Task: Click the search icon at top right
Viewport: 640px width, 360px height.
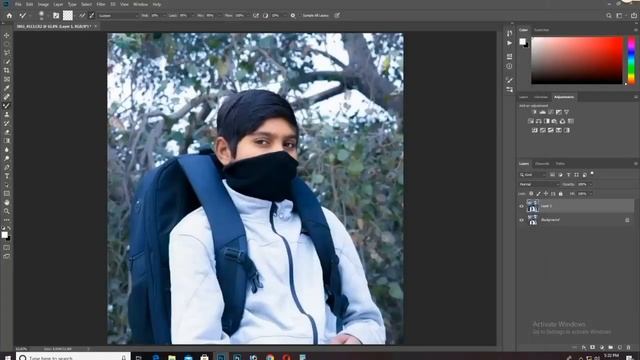Action: [609, 16]
